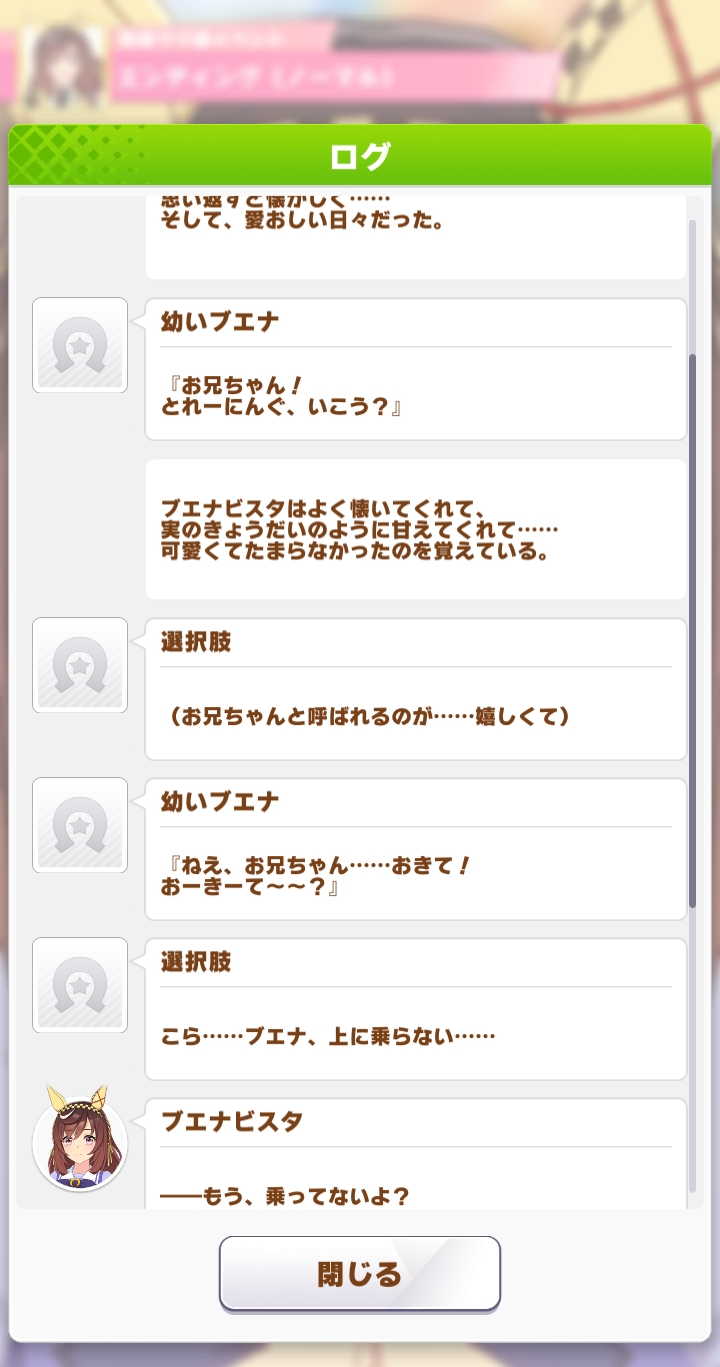Click 選択肢 label above the 上に乗らない choice

click(196, 961)
